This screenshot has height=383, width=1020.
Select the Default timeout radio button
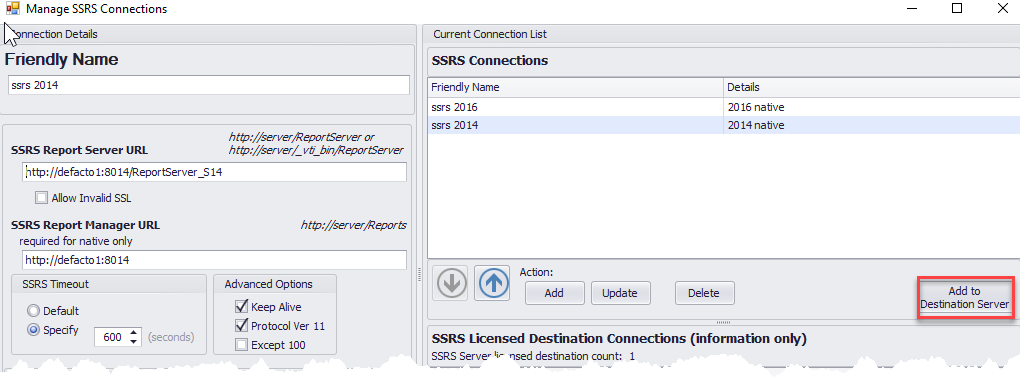click(x=33, y=311)
